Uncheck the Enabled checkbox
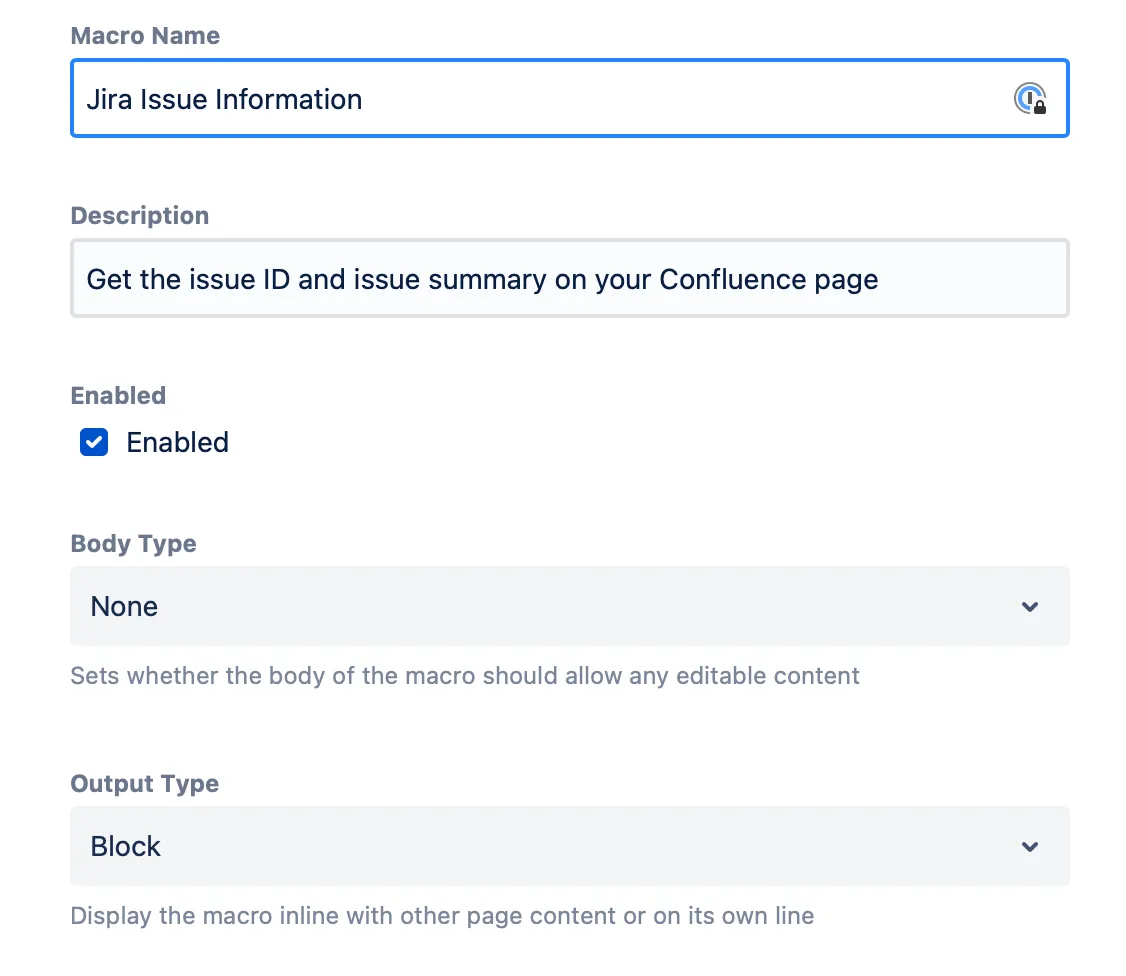 [94, 442]
